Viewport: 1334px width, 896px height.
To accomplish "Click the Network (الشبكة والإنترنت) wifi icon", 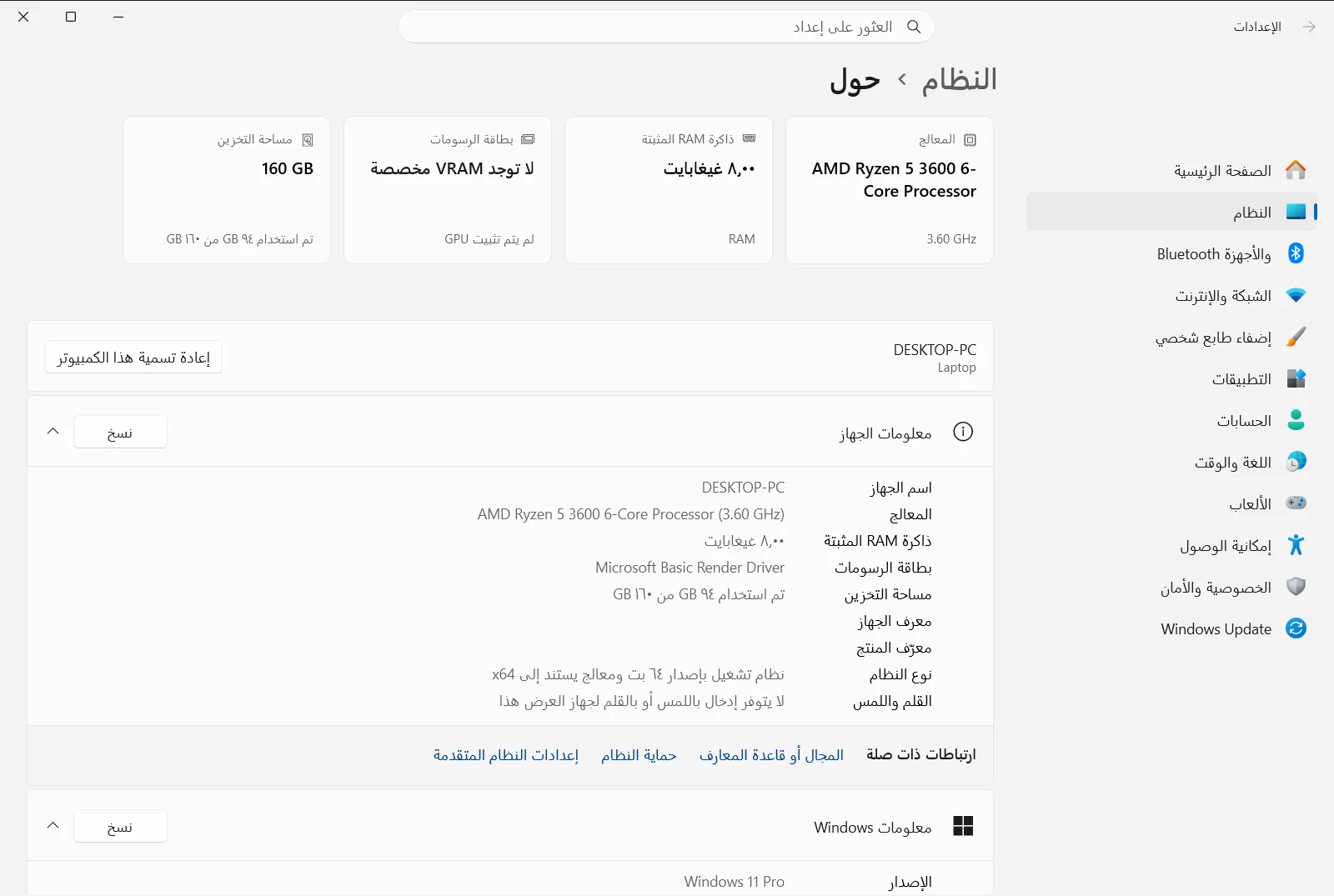I will tap(1296, 295).
